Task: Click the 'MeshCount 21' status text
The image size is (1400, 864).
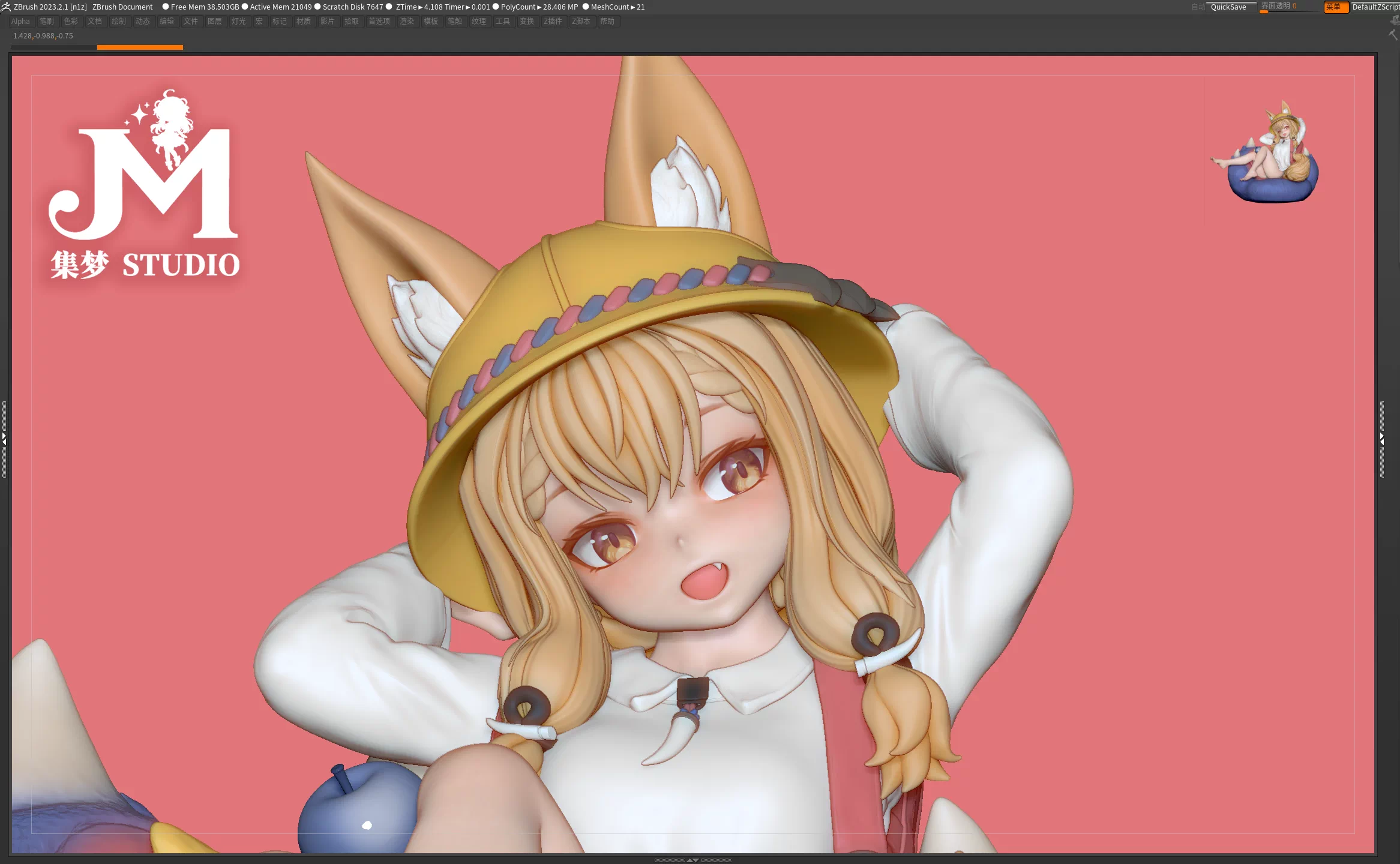Action: (618, 7)
